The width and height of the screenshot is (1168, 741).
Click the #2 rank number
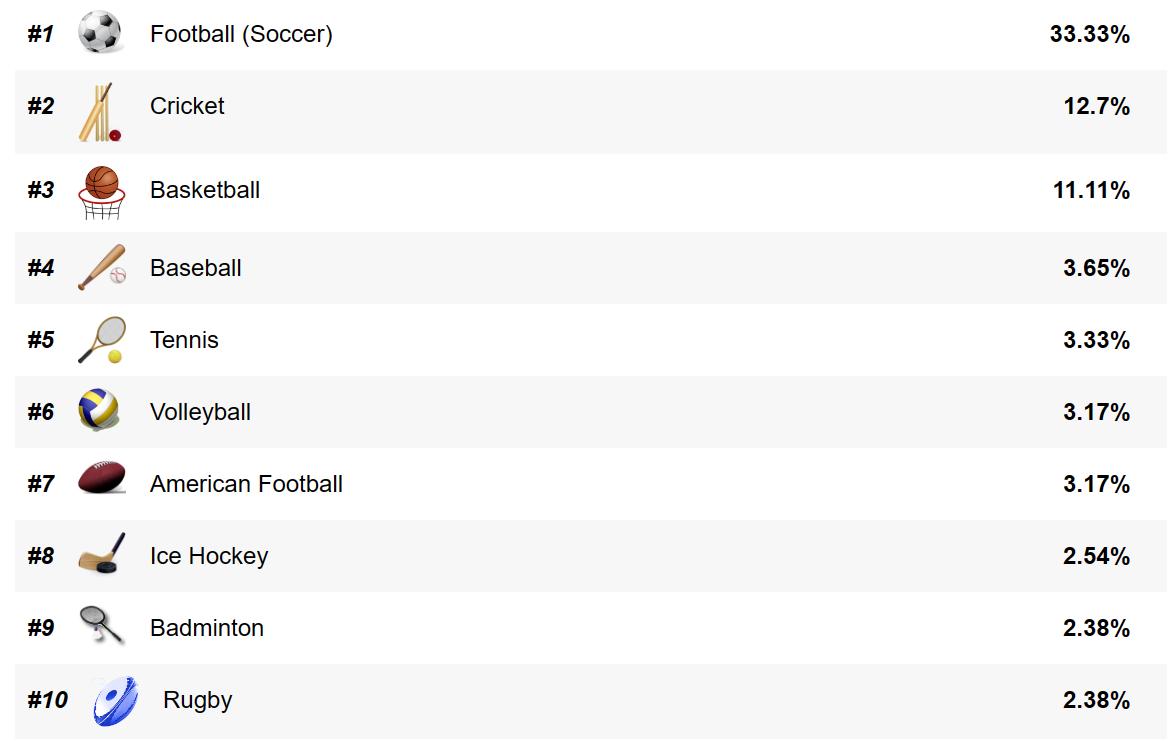(x=41, y=106)
